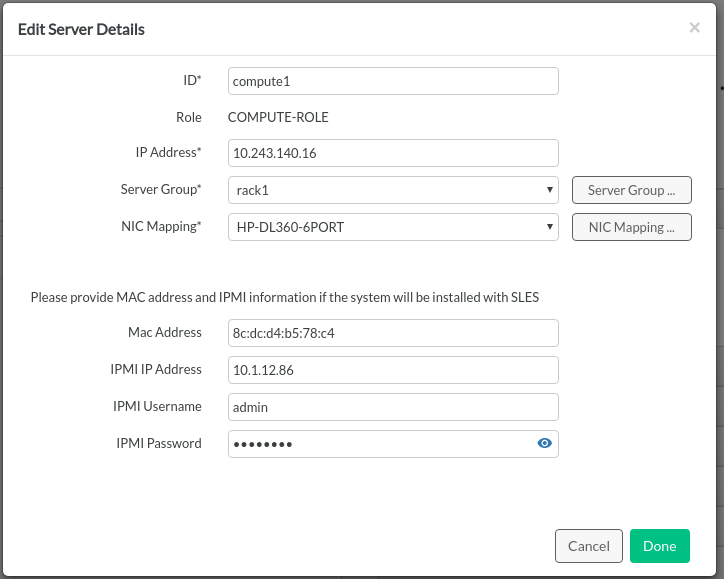Focus the IPMI Username field containing admin
Image resolution: width=724 pixels, height=579 pixels.
coord(392,407)
